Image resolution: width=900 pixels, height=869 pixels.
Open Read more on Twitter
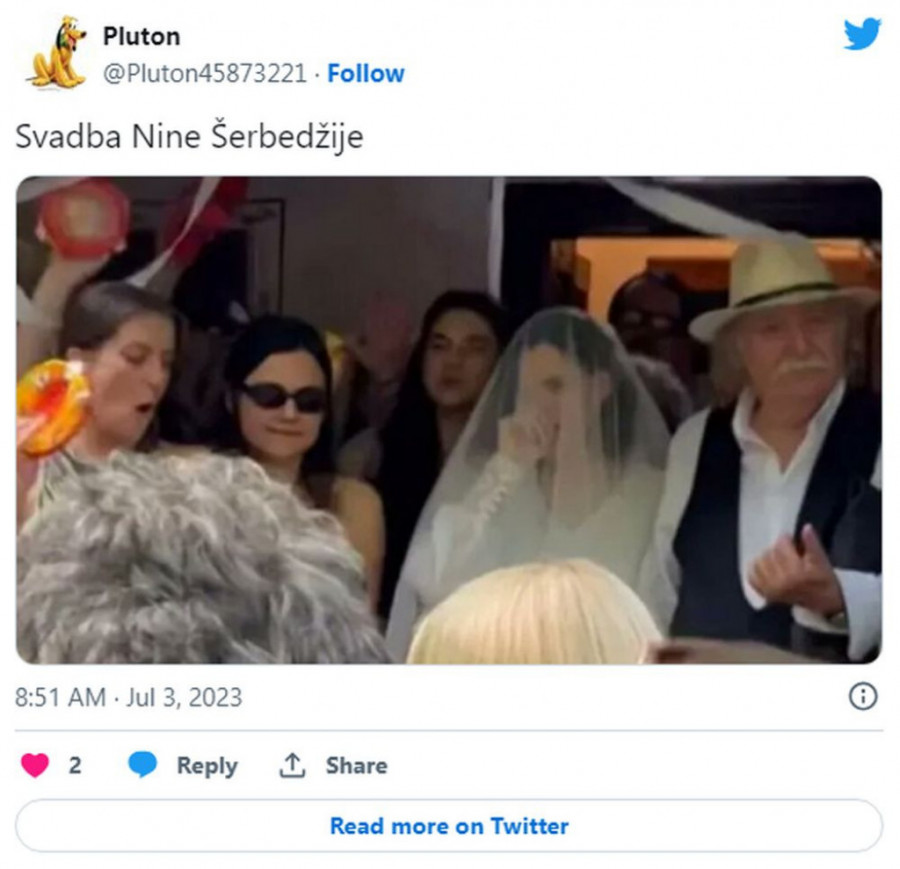pos(449,826)
